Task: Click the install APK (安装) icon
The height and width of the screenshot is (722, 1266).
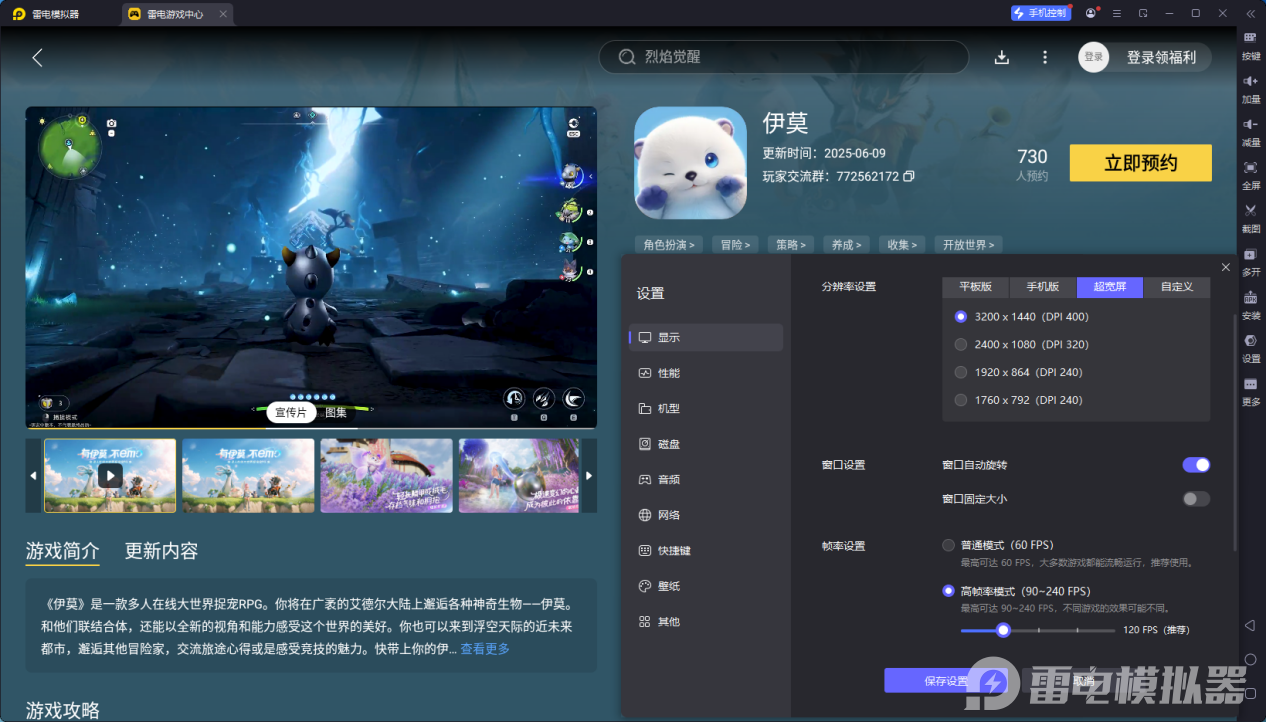Action: click(x=1250, y=298)
